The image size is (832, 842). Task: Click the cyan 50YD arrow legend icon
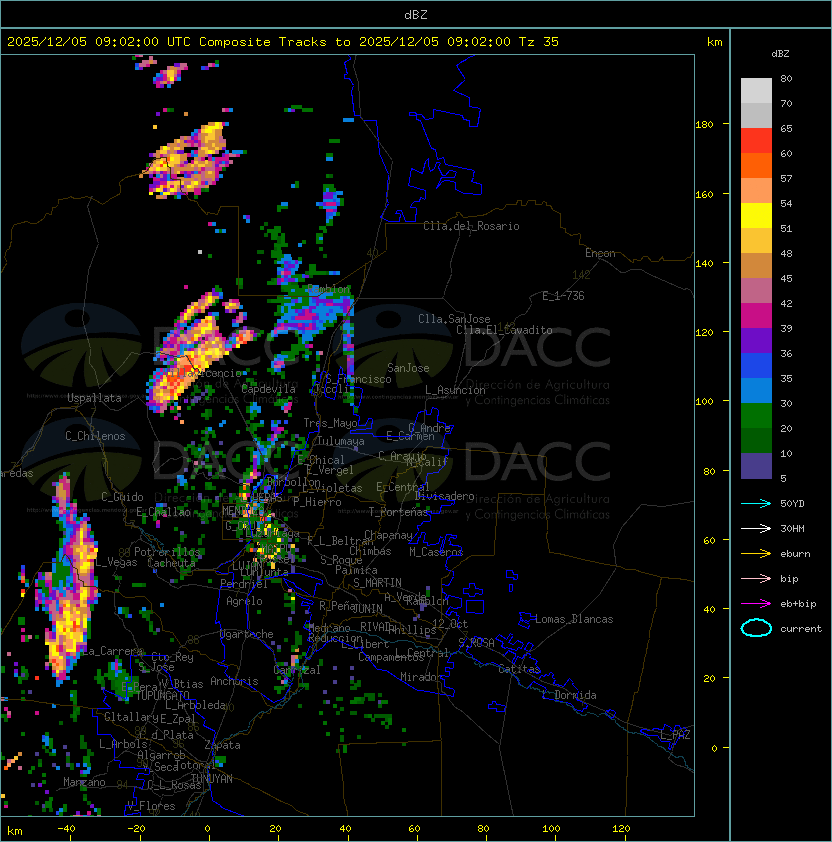click(x=756, y=503)
